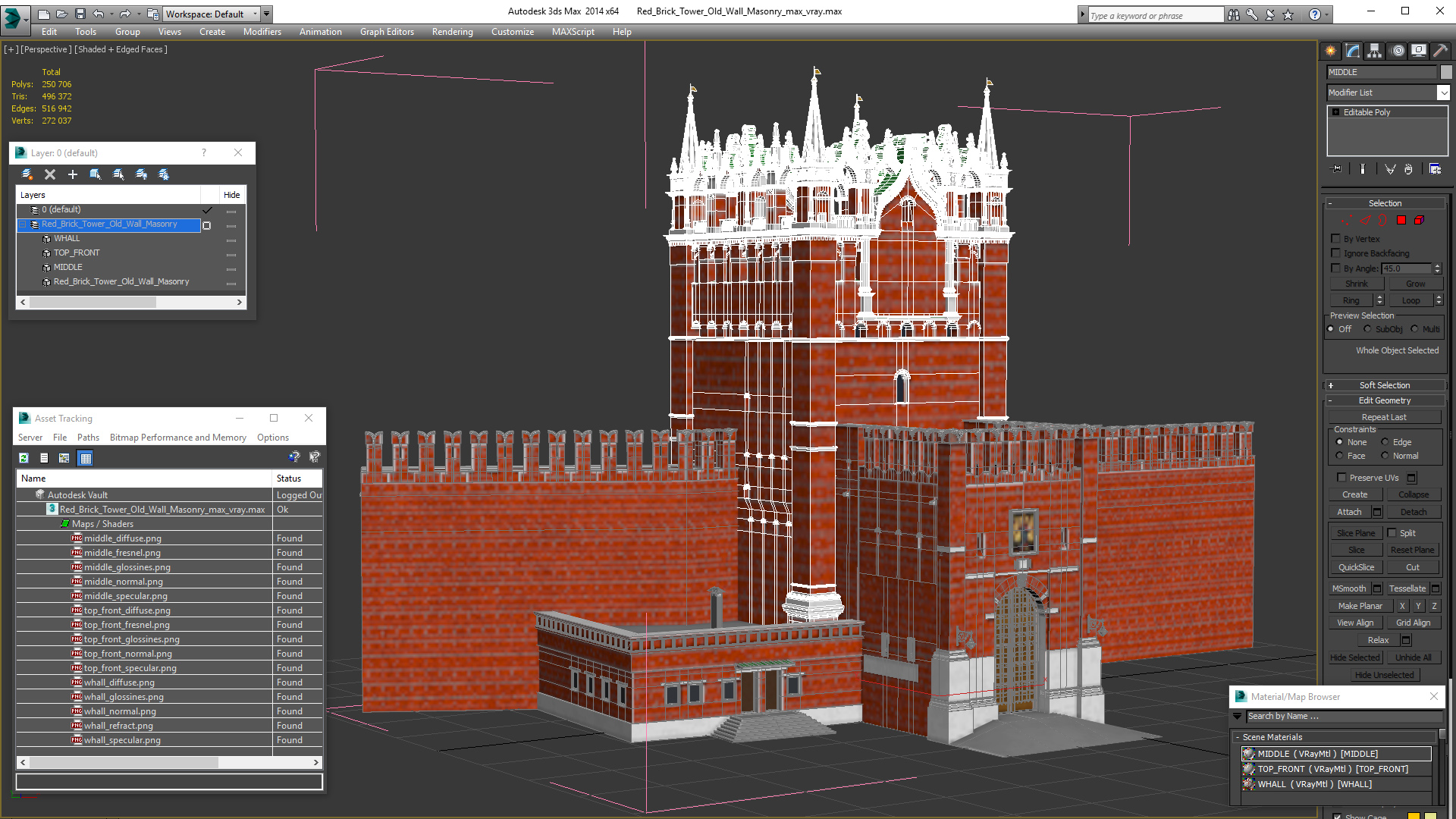Click the Save File floppy disk icon

(x=79, y=14)
